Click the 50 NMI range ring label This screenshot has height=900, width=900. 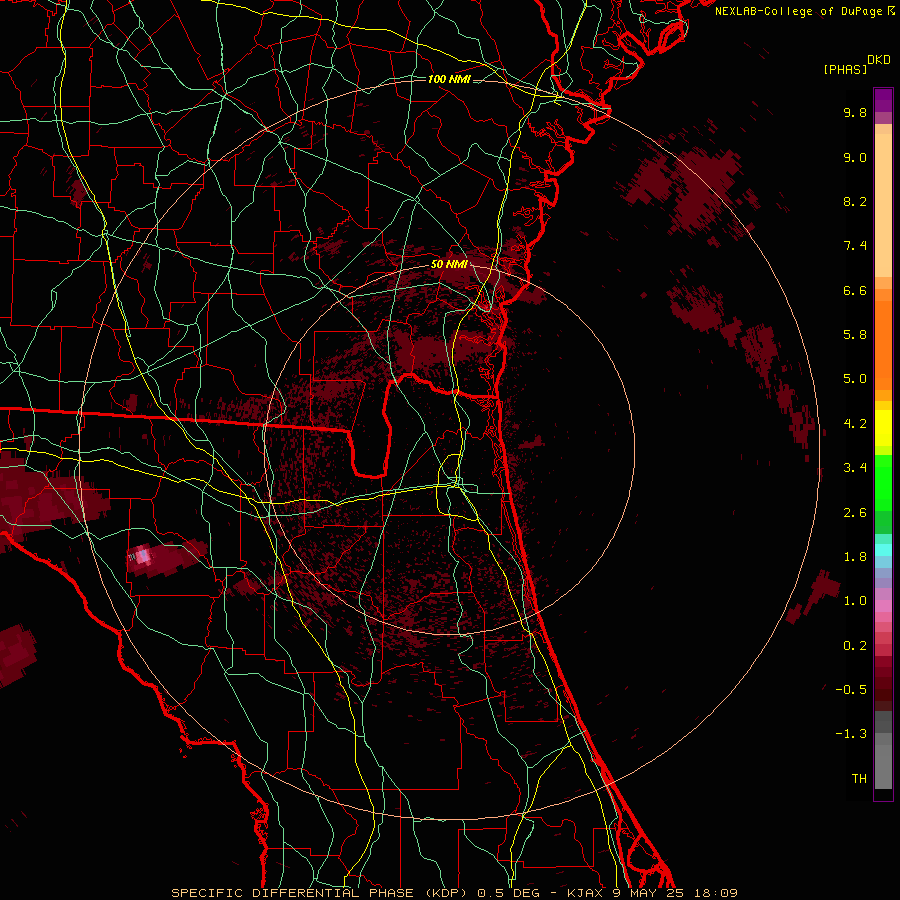click(449, 264)
